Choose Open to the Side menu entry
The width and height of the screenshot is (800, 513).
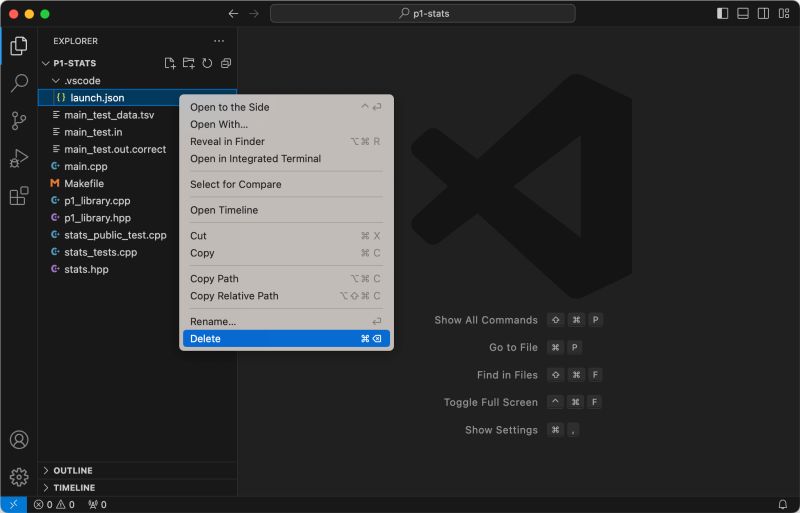pos(286,107)
